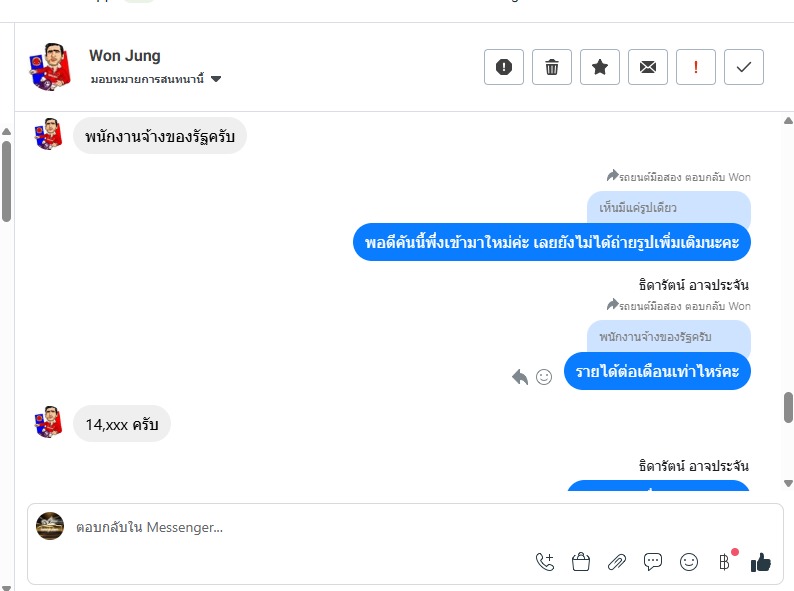Image resolution: width=794 pixels, height=591 pixels.
Task: Open the emoji picker in reply box
Action: (689, 562)
